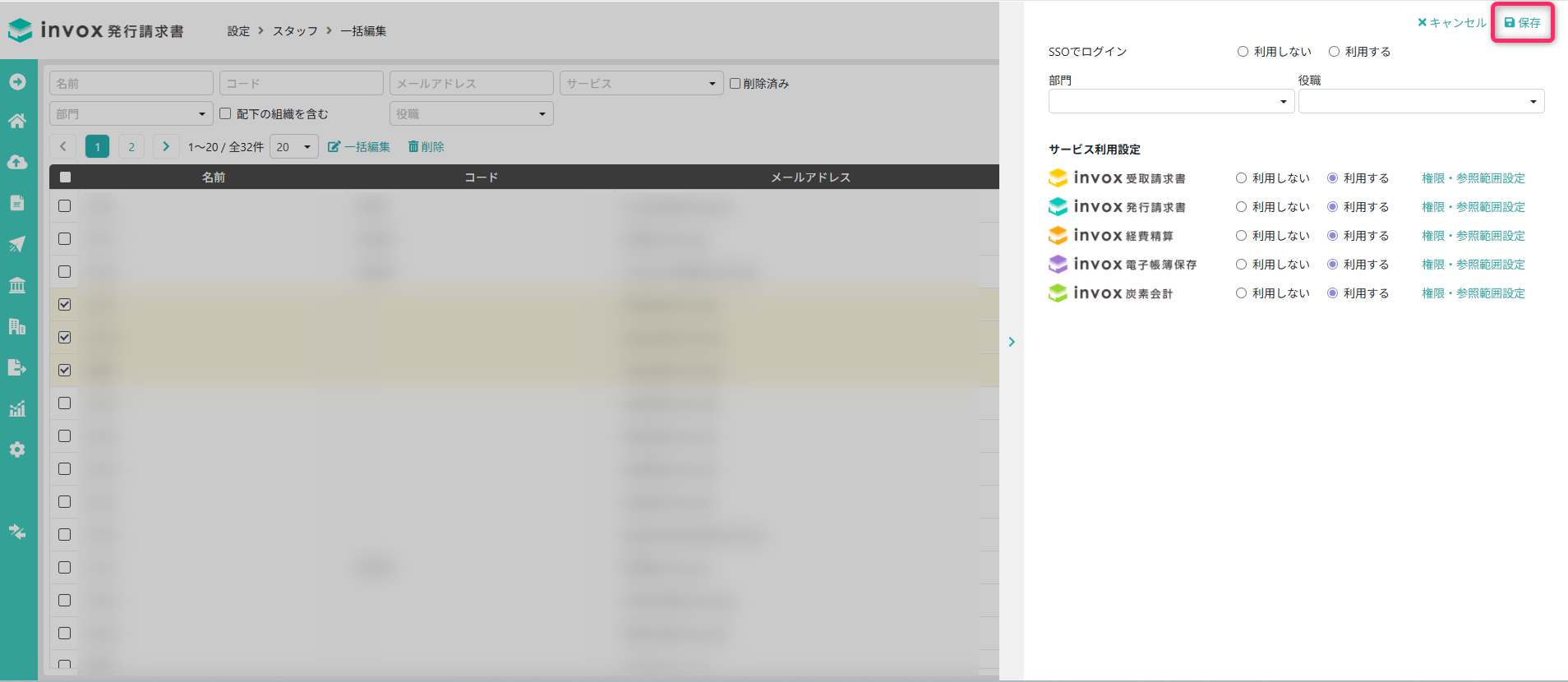Click the invox 電子帳簿保存 service logo
This screenshot has height=682, width=1568.
1123,265
